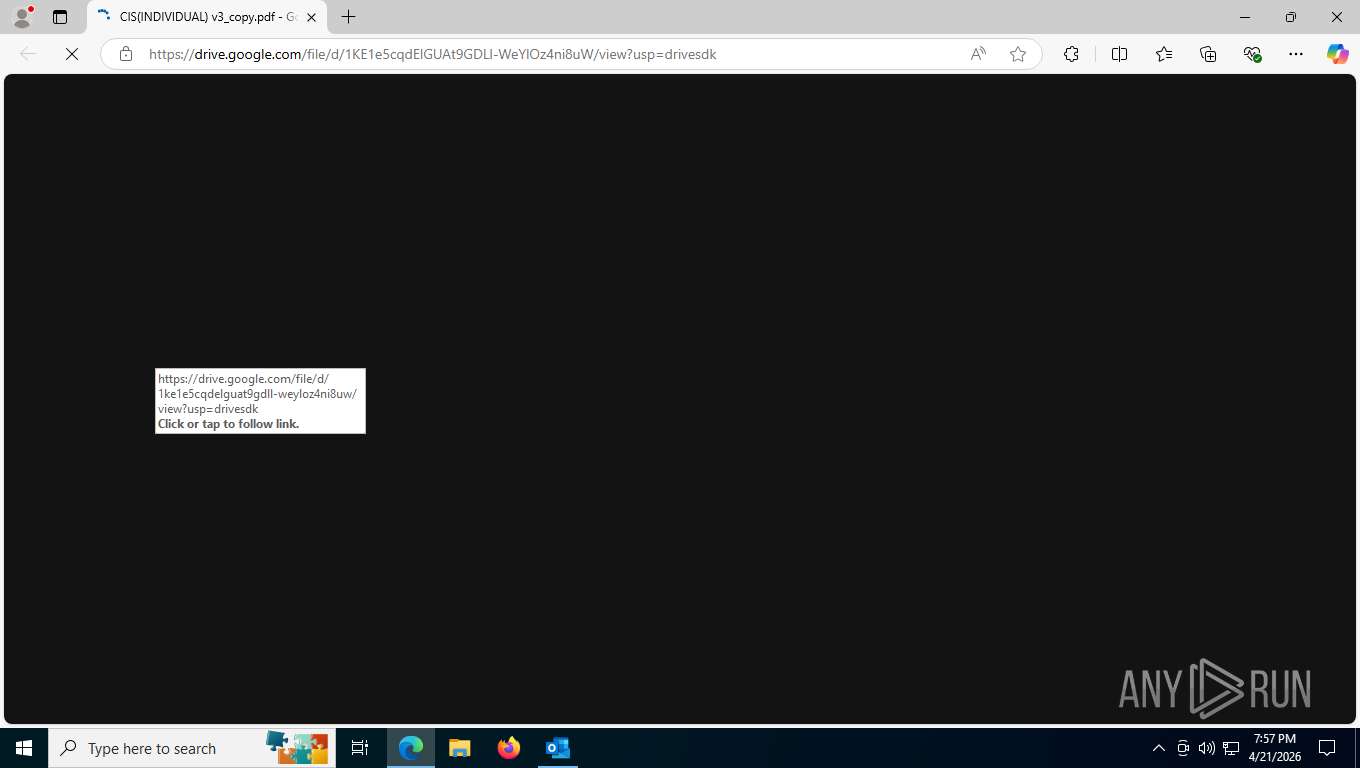Open network status in tray

(1231, 748)
